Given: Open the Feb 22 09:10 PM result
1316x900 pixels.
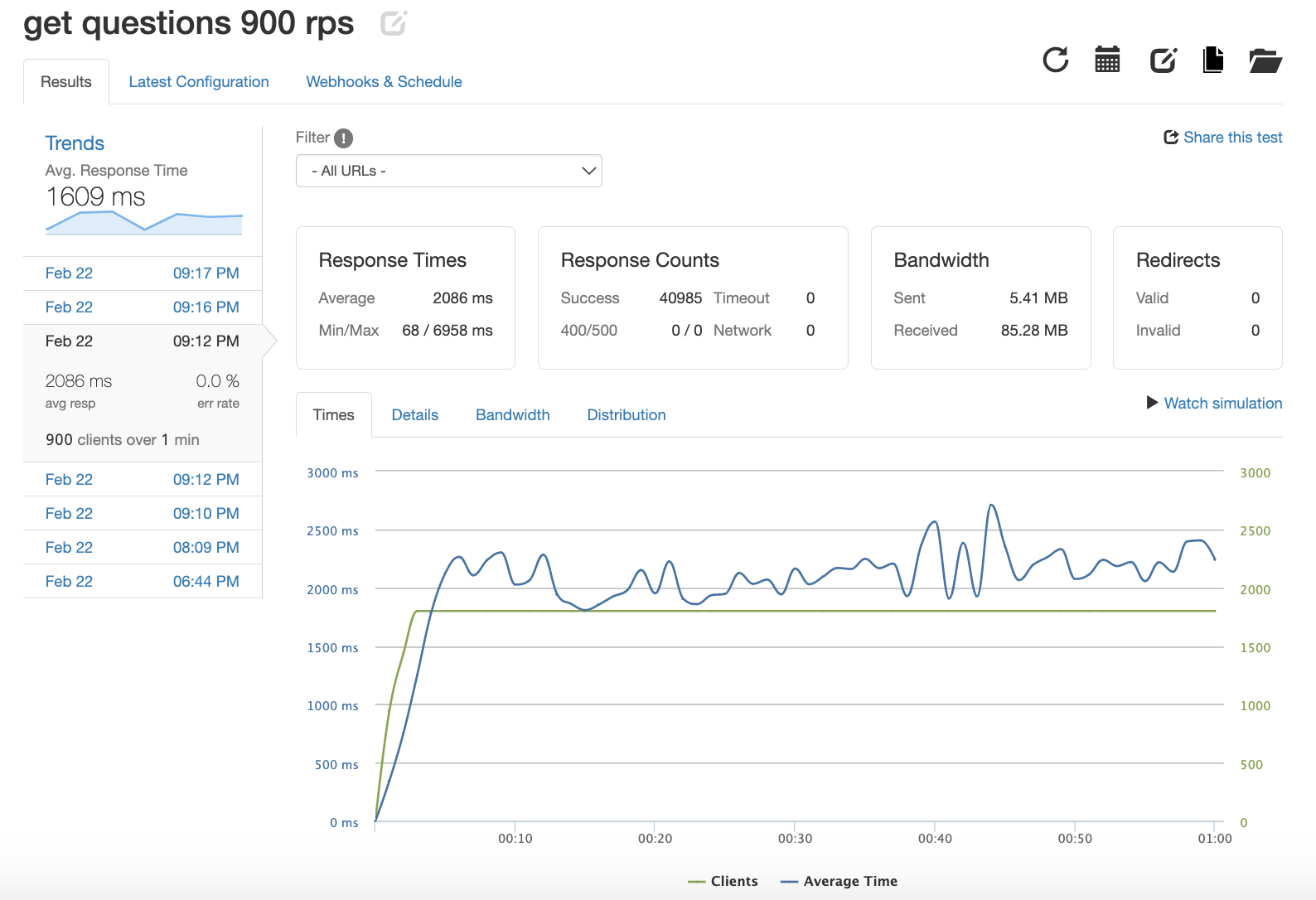Looking at the screenshot, I should coord(143,514).
